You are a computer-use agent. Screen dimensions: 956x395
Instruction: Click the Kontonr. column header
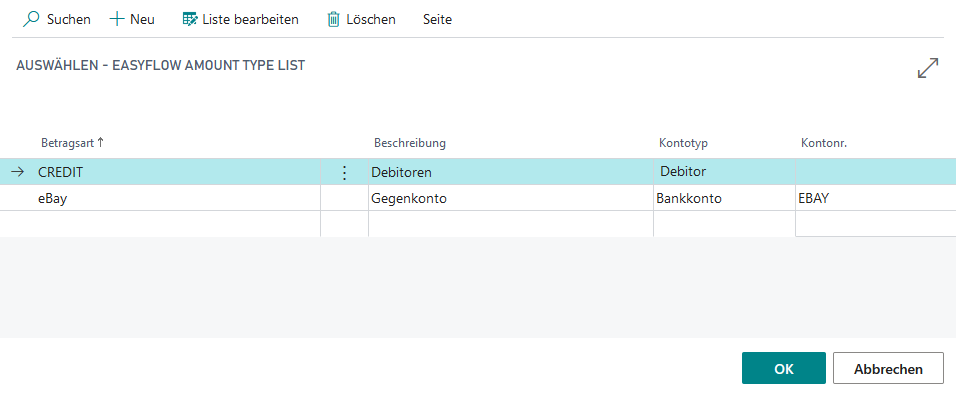point(824,143)
